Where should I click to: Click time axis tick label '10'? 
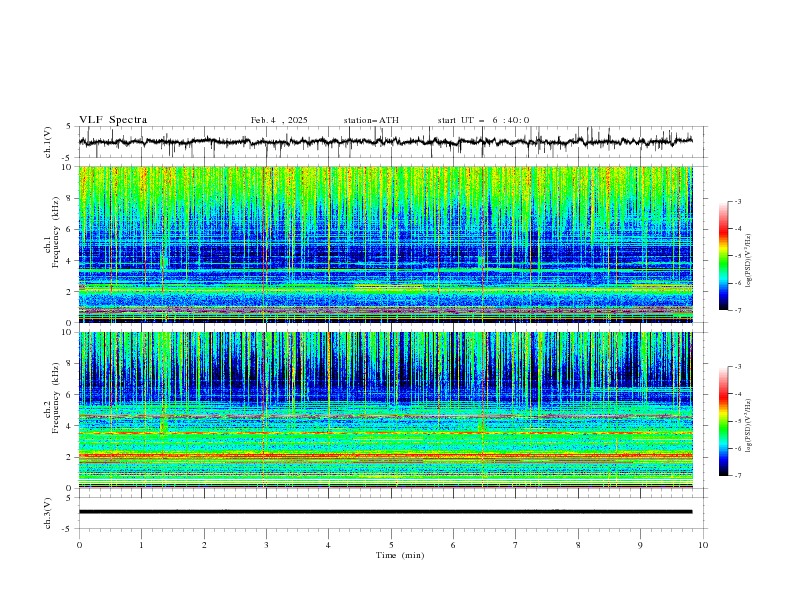tap(703, 545)
